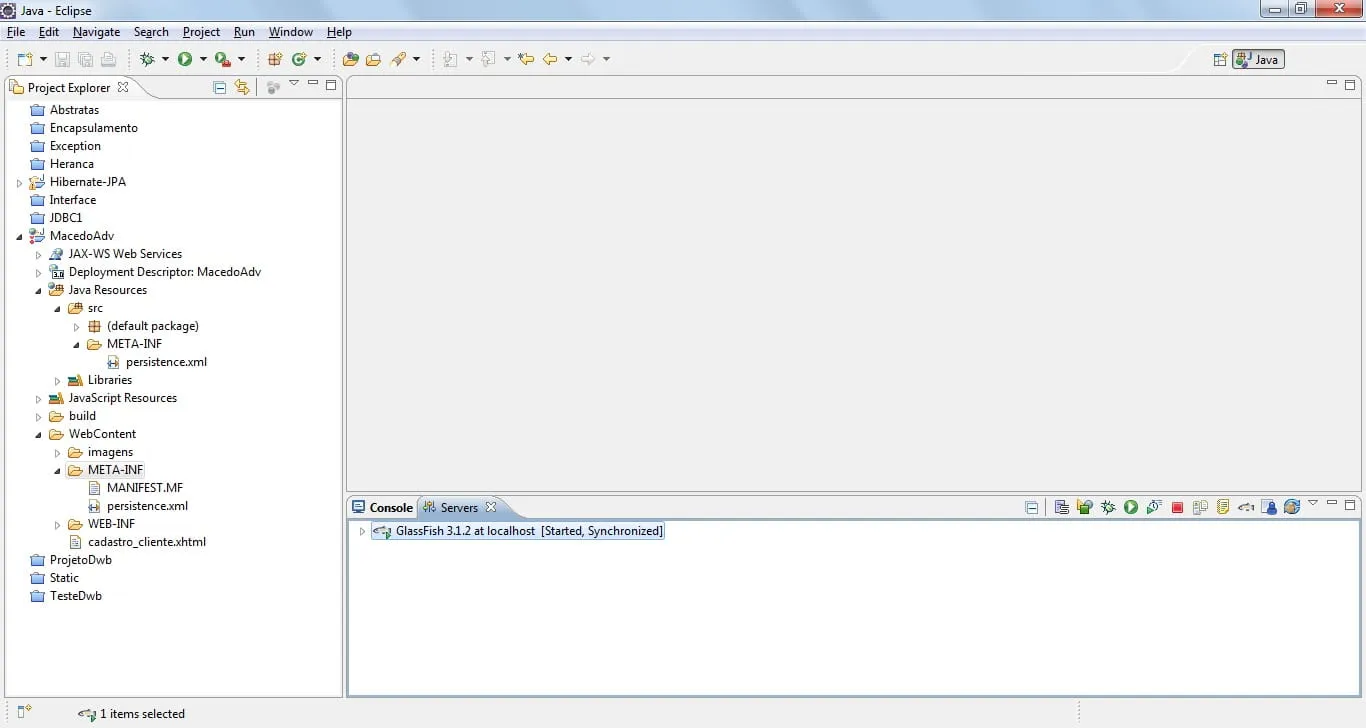Go to Last Edit Location icon
The width and height of the screenshot is (1366, 728).
tap(526, 60)
